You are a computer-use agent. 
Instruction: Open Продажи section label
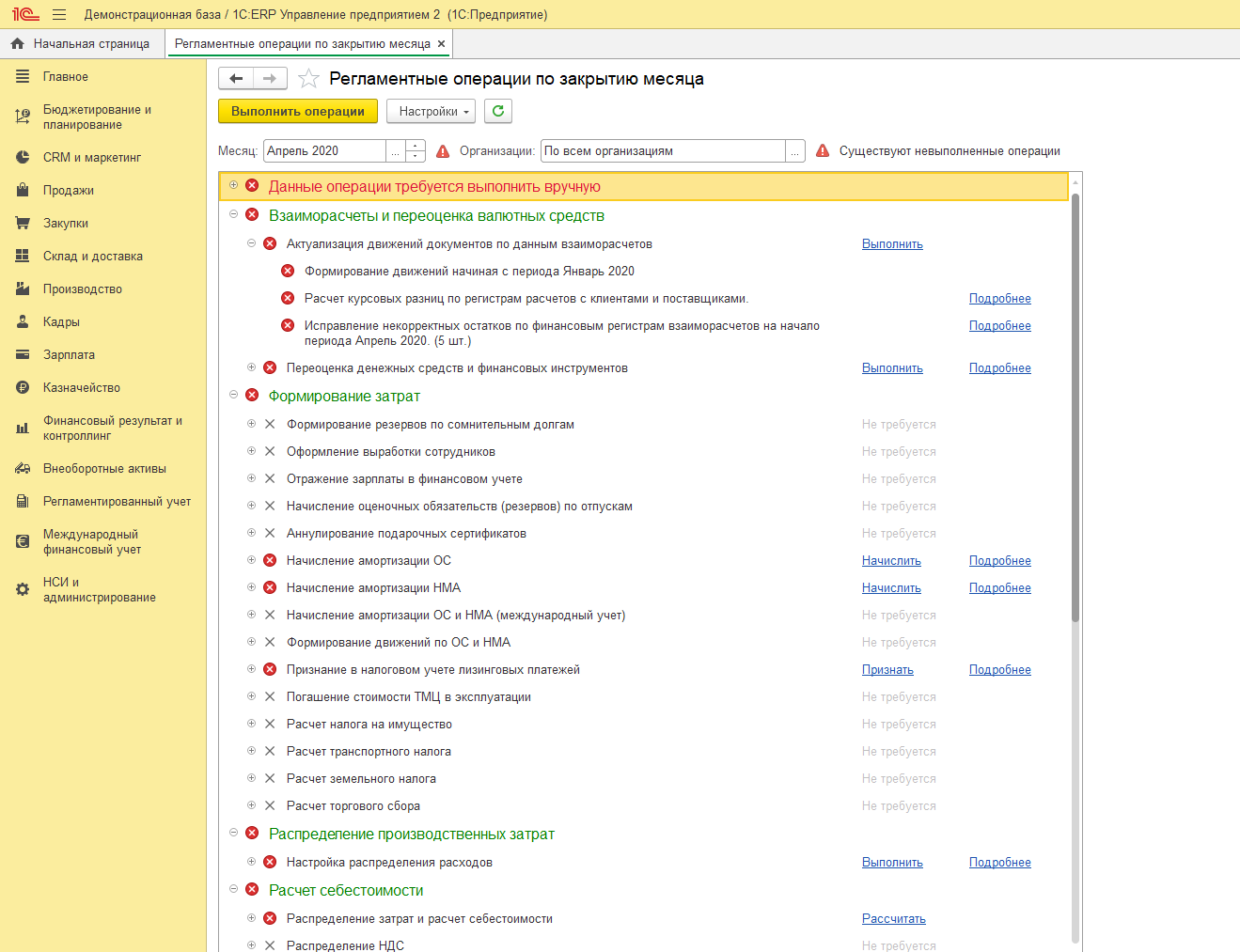point(69,190)
